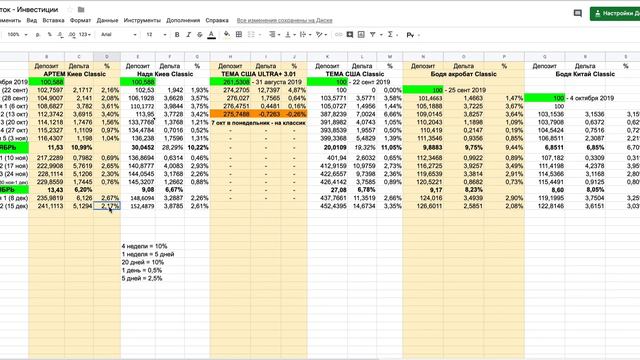Select the highlighted column D header
This screenshot has height=360, width=640.
click(107, 57)
